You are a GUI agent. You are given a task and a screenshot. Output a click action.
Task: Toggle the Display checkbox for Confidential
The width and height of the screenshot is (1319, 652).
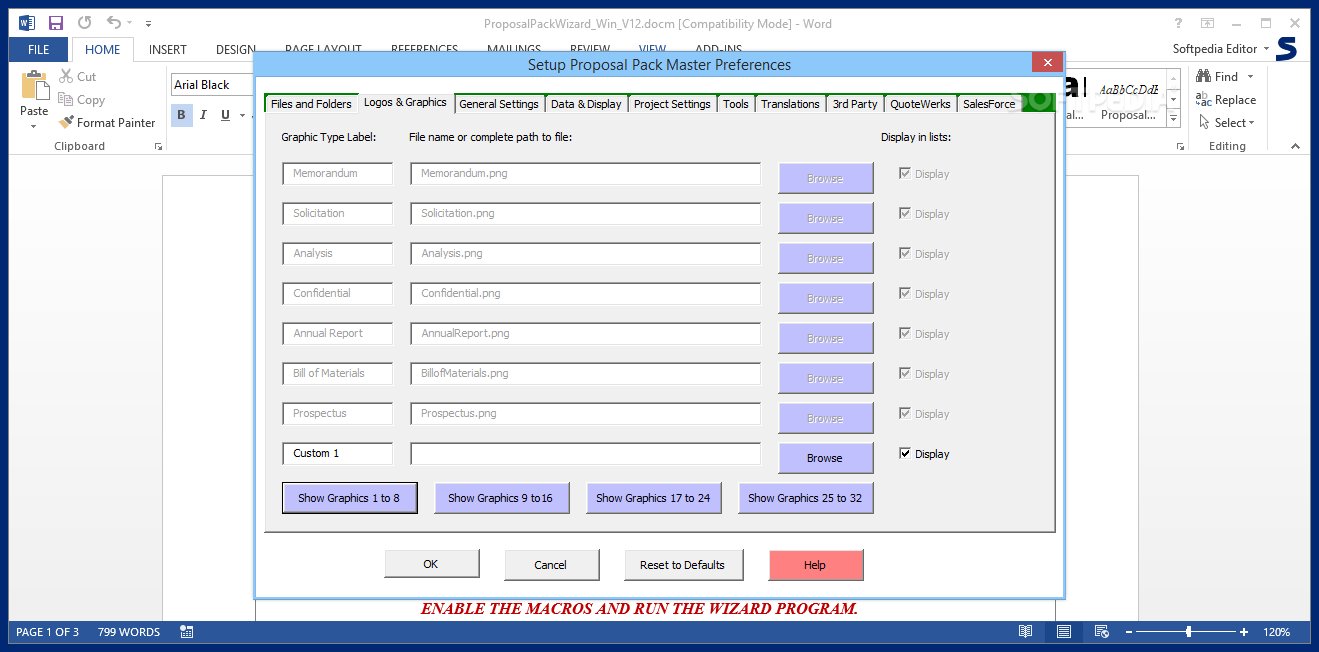point(905,293)
